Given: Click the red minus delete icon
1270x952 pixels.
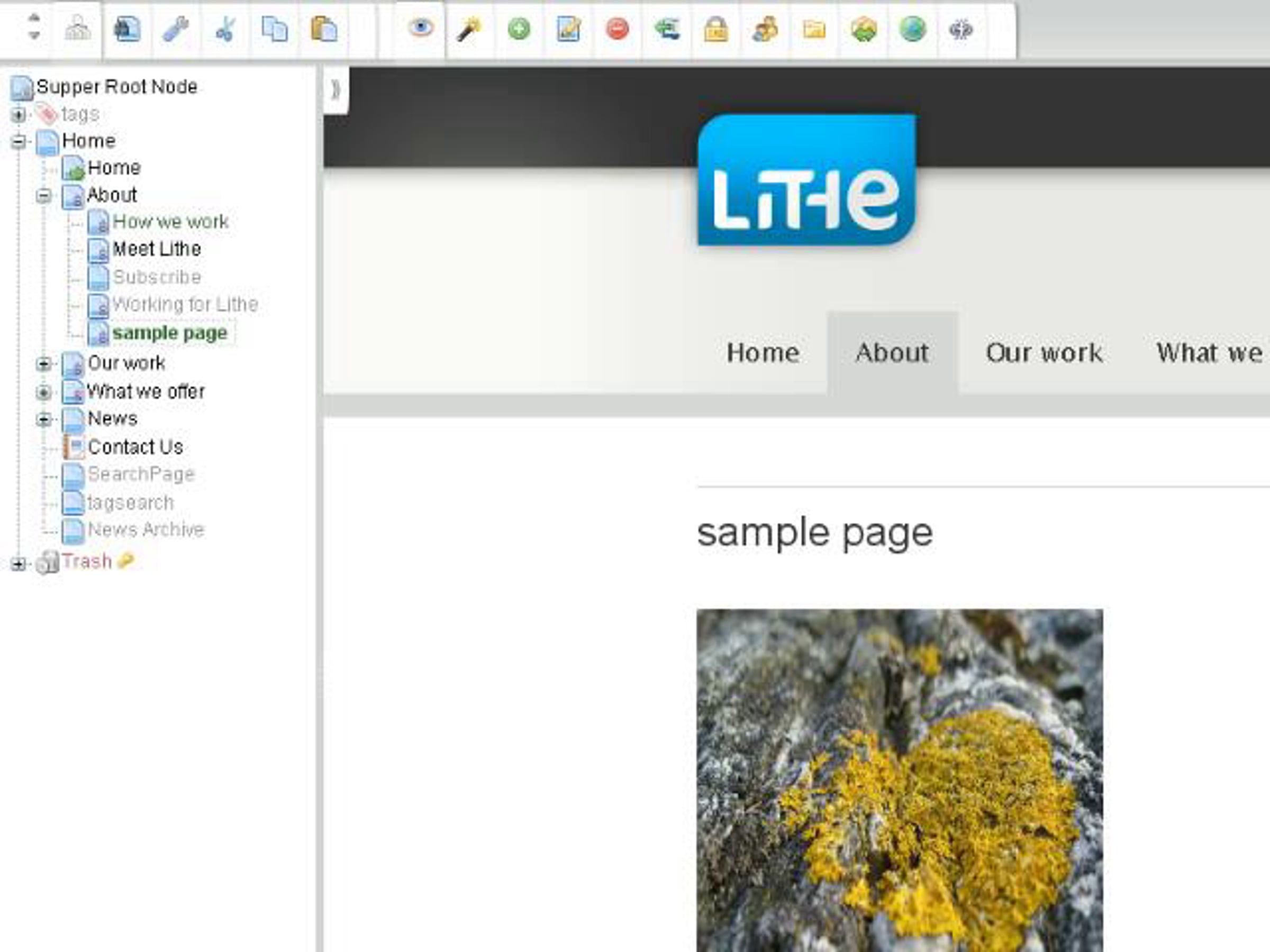Looking at the screenshot, I should 617,29.
